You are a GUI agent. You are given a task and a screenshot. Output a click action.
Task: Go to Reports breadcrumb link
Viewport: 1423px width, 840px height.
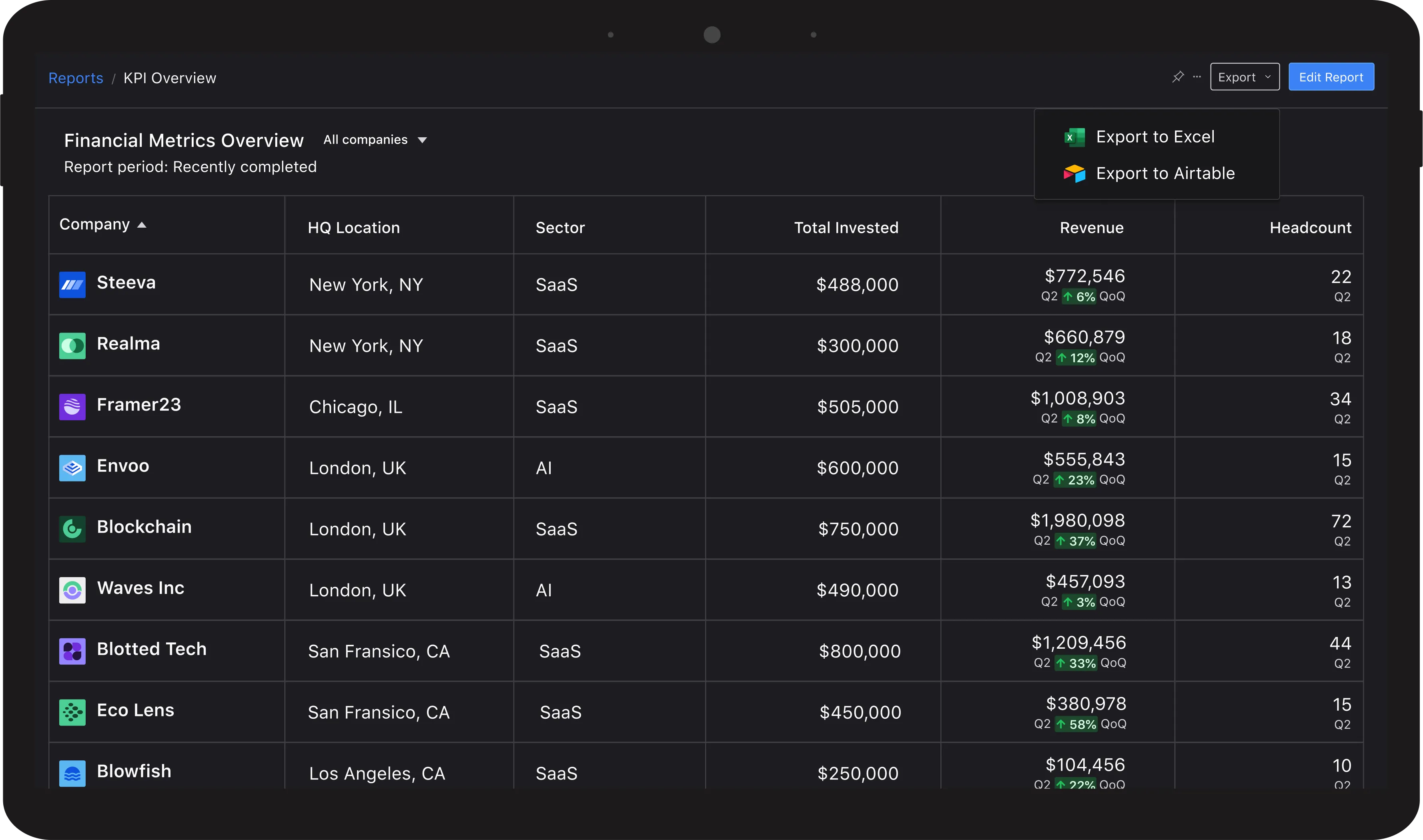[76, 78]
